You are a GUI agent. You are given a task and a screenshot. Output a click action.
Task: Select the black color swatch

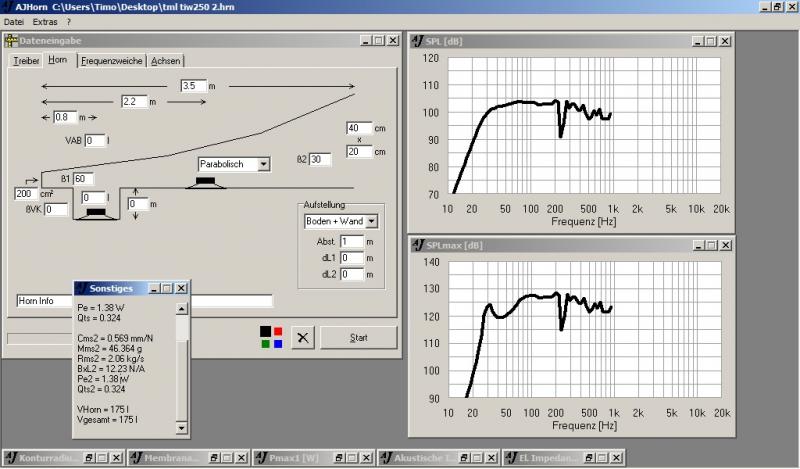[265, 331]
